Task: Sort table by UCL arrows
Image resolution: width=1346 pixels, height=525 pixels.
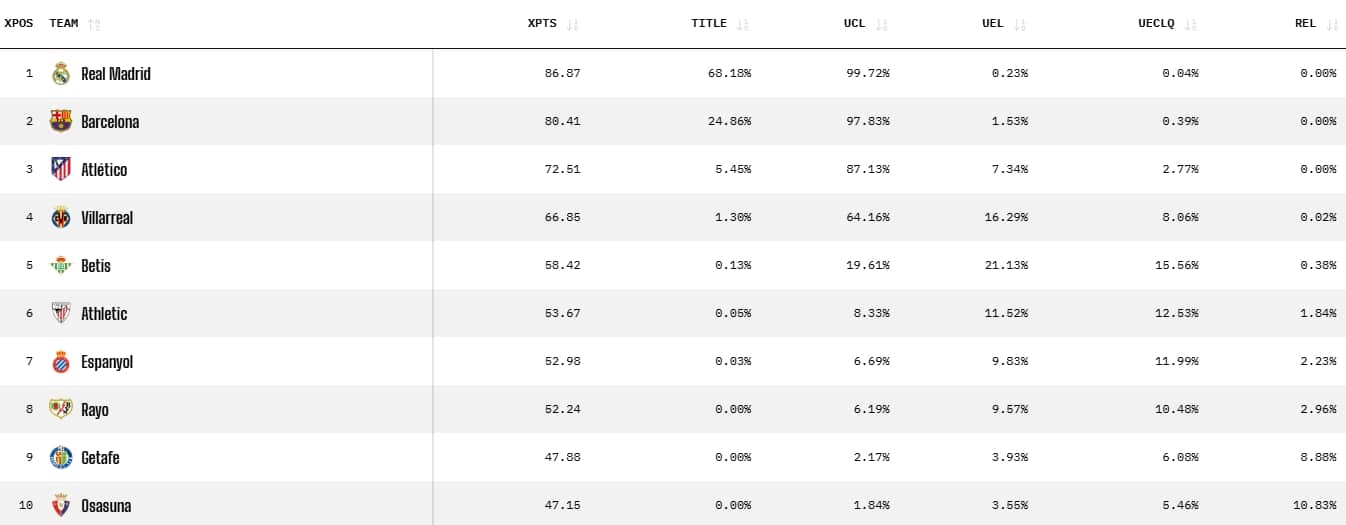Action: coord(882,24)
